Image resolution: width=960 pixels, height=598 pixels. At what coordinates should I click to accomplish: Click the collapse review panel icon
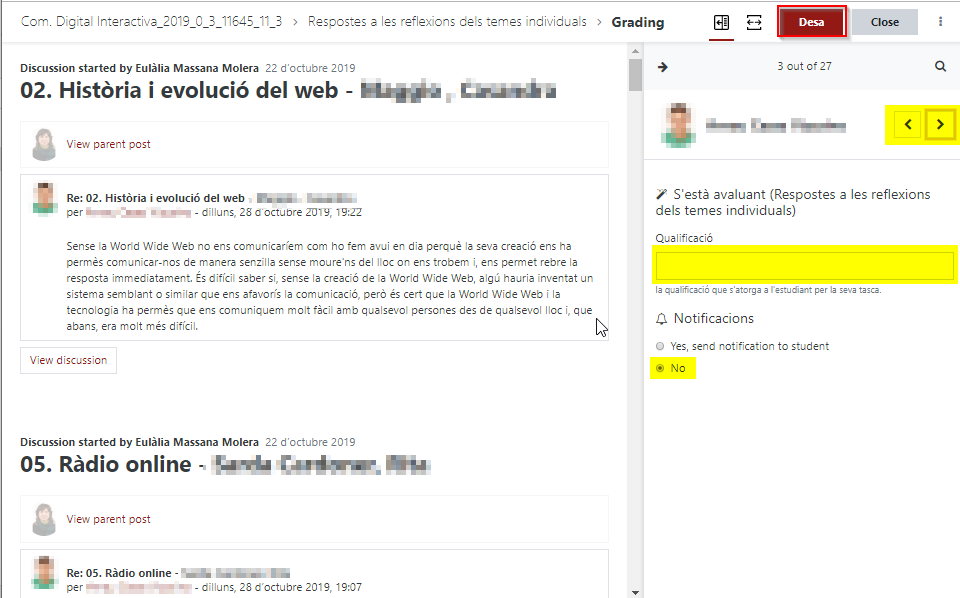coord(721,22)
